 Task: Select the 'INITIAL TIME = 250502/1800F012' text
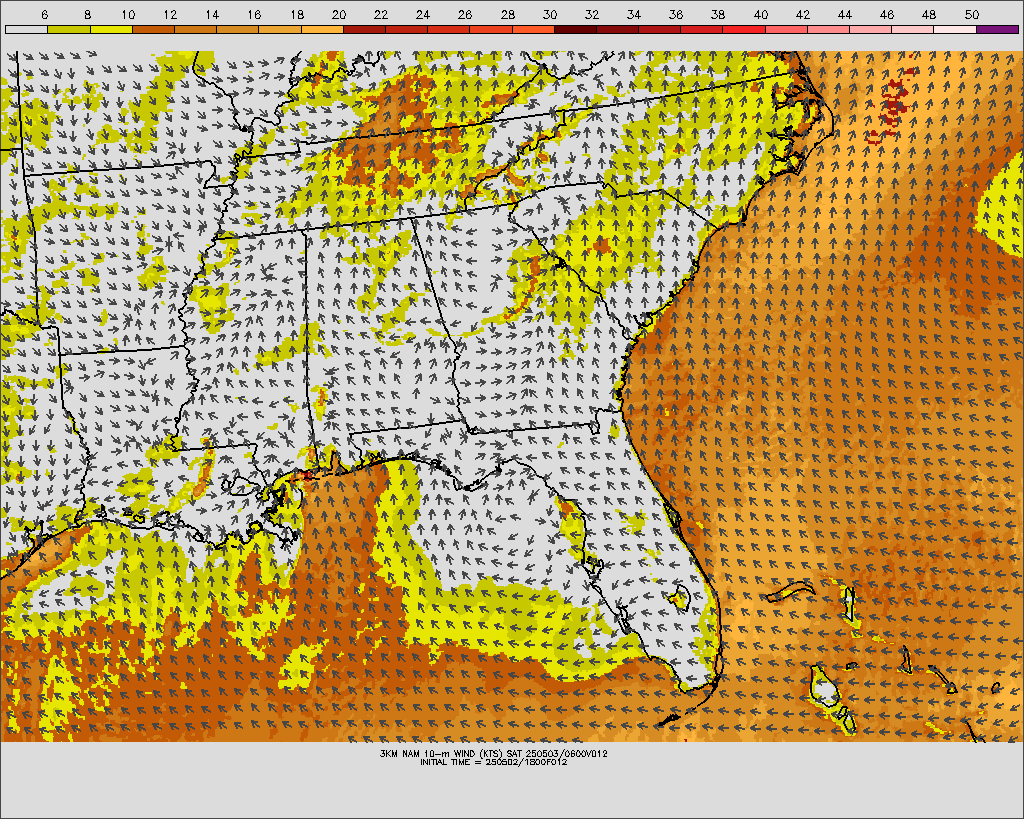494,762
